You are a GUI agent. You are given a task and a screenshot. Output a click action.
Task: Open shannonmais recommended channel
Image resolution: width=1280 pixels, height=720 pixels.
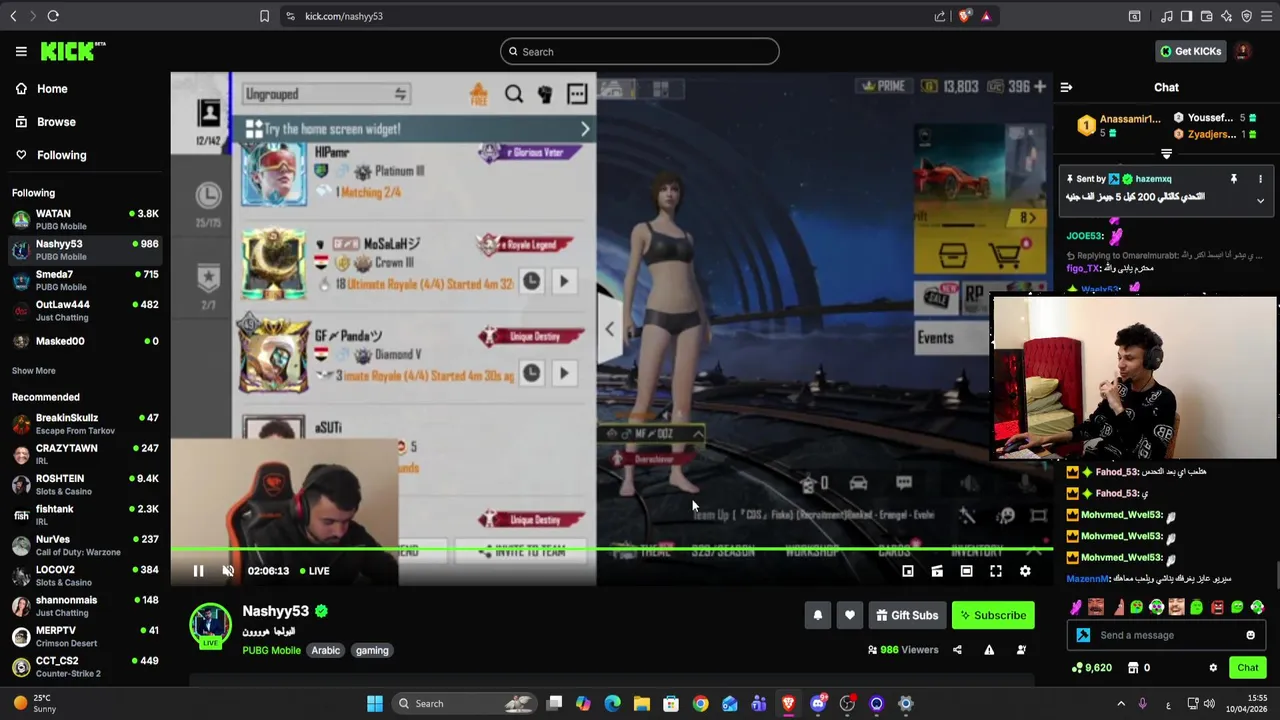tap(85, 606)
